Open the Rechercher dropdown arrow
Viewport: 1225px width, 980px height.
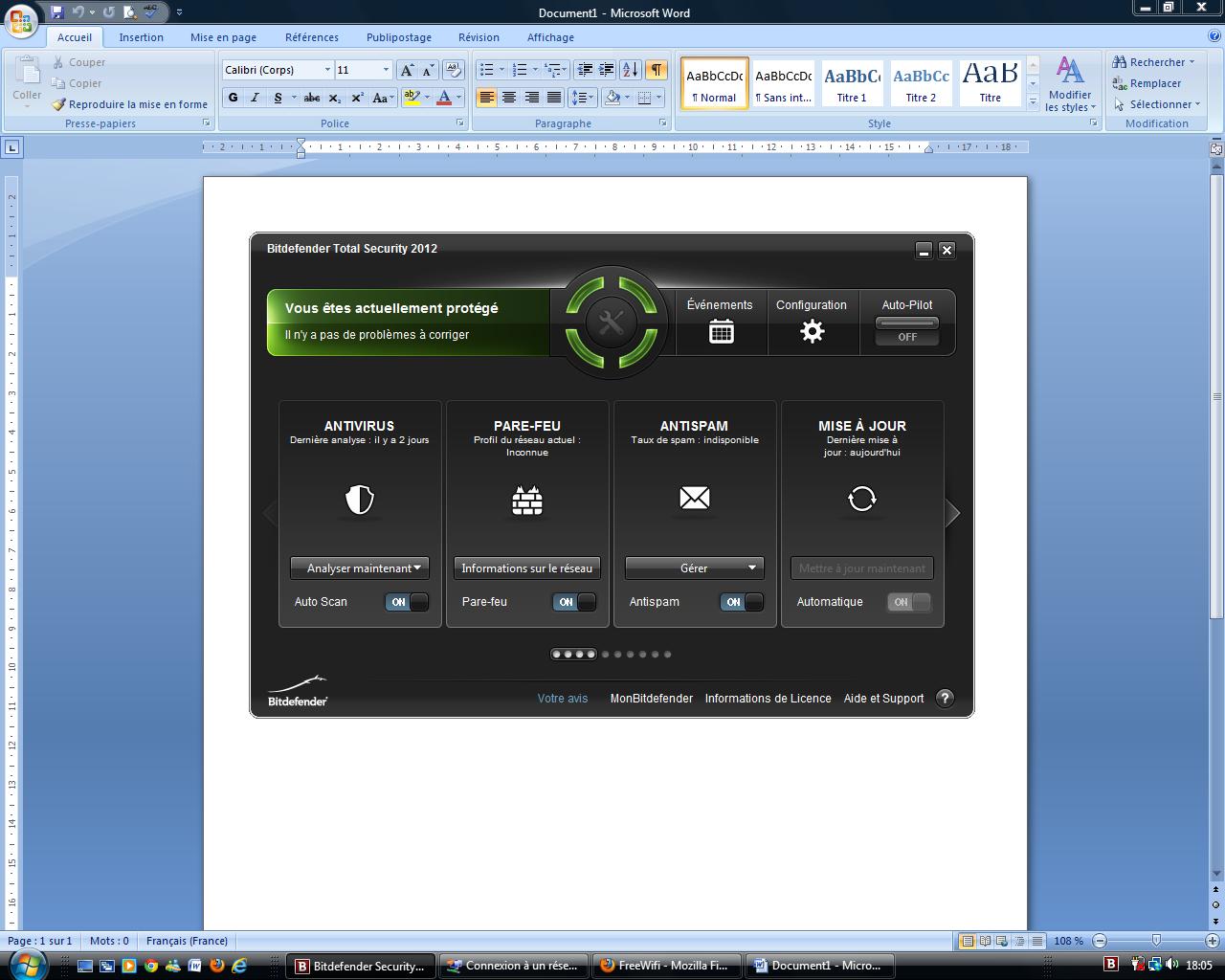(1192, 62)
